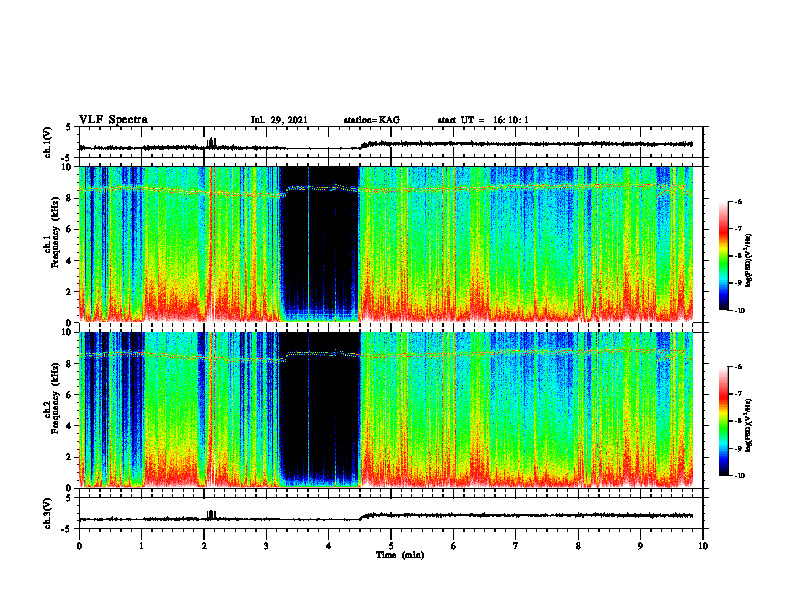Click tick label 3 on the Time axis
Screen dimensions: 792x612
point(266,546)
